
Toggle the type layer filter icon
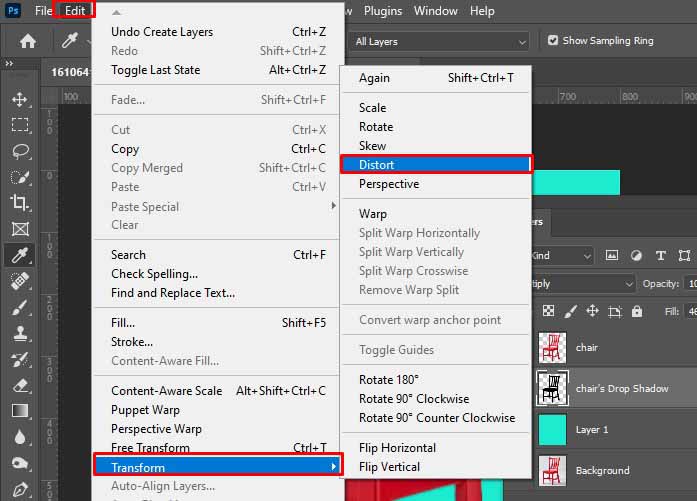[x=660, y=255]
